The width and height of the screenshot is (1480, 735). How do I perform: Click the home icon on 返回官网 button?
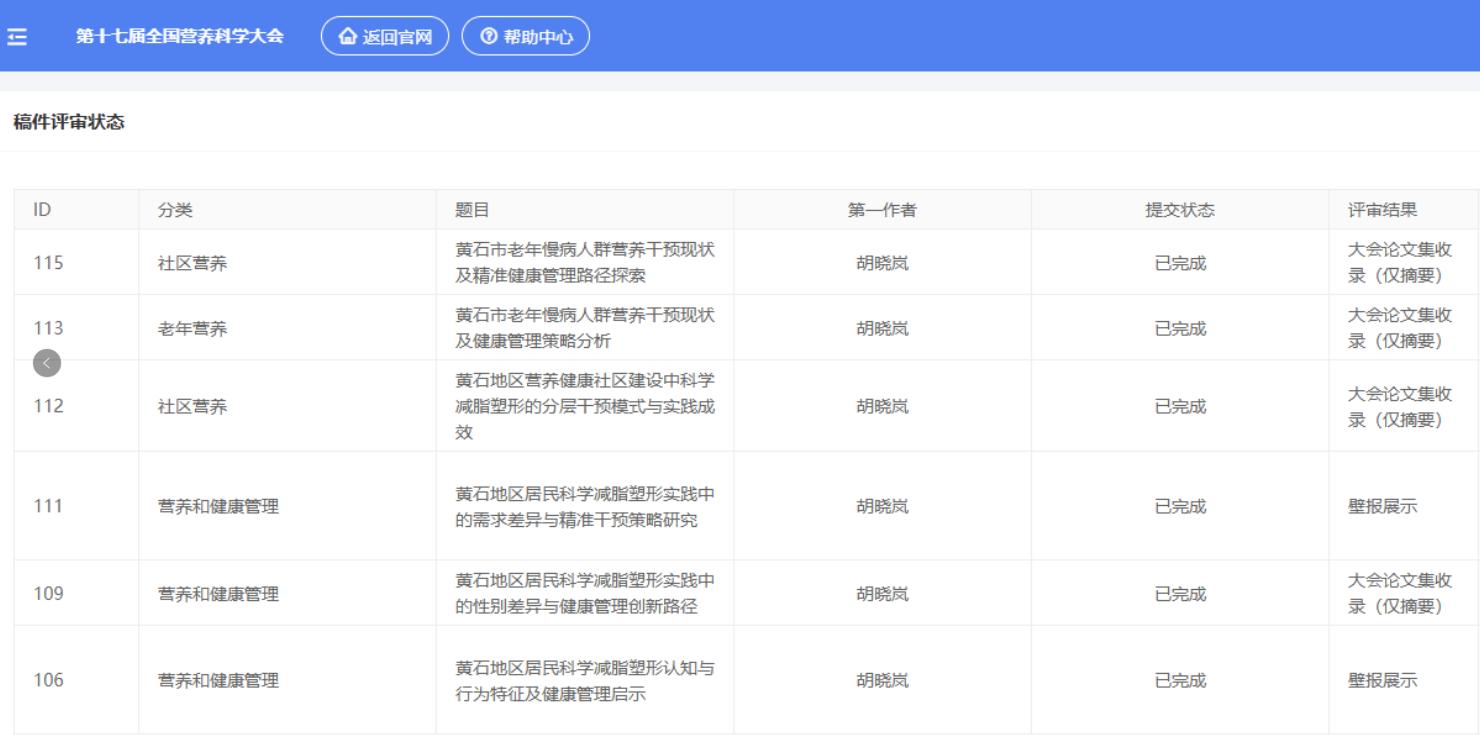click(x=346, y=36)
